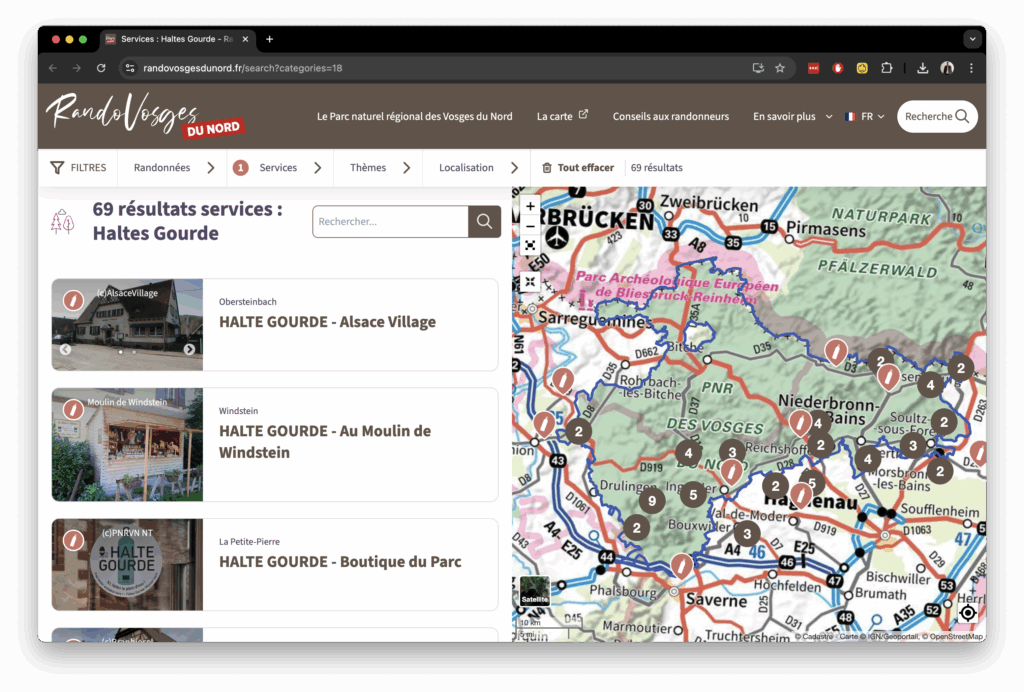Open Le Parc naturel régional des Vosges du Nord
Image resolution: width=1024 pixels, height=692 pixels.
point(415,116)
